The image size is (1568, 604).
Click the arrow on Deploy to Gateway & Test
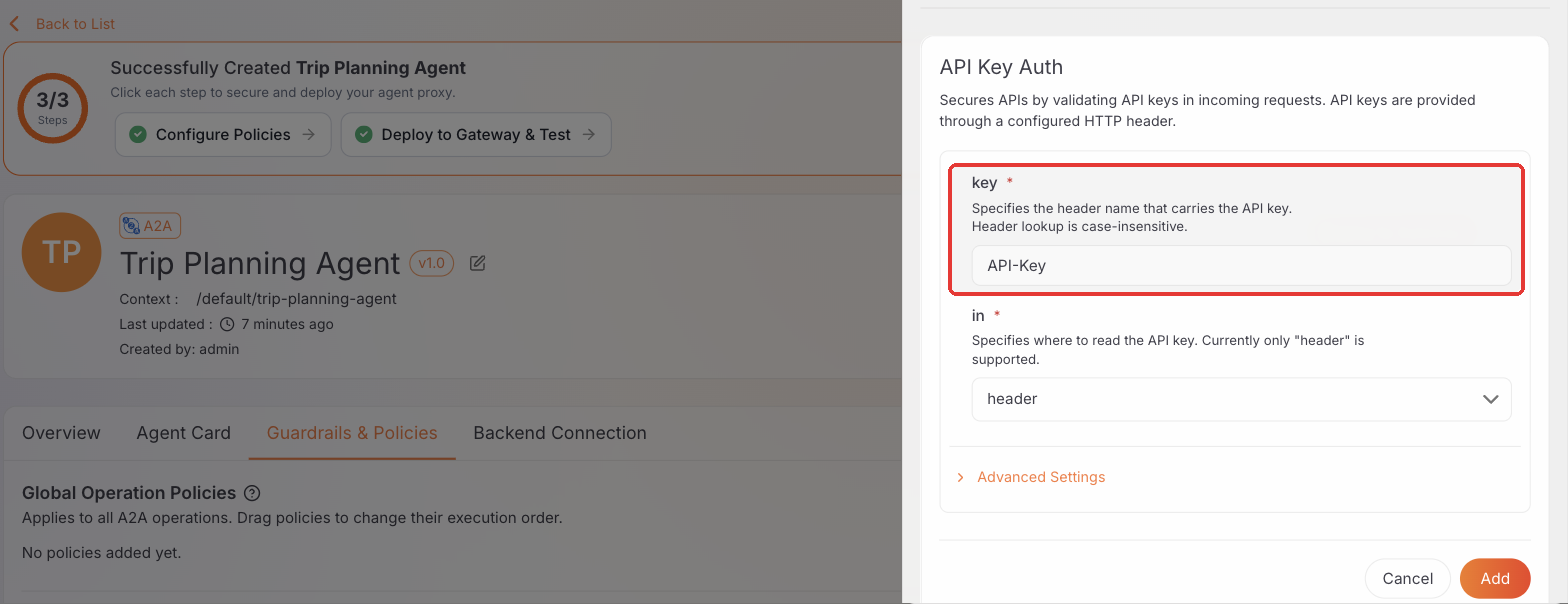coord(589,134)
